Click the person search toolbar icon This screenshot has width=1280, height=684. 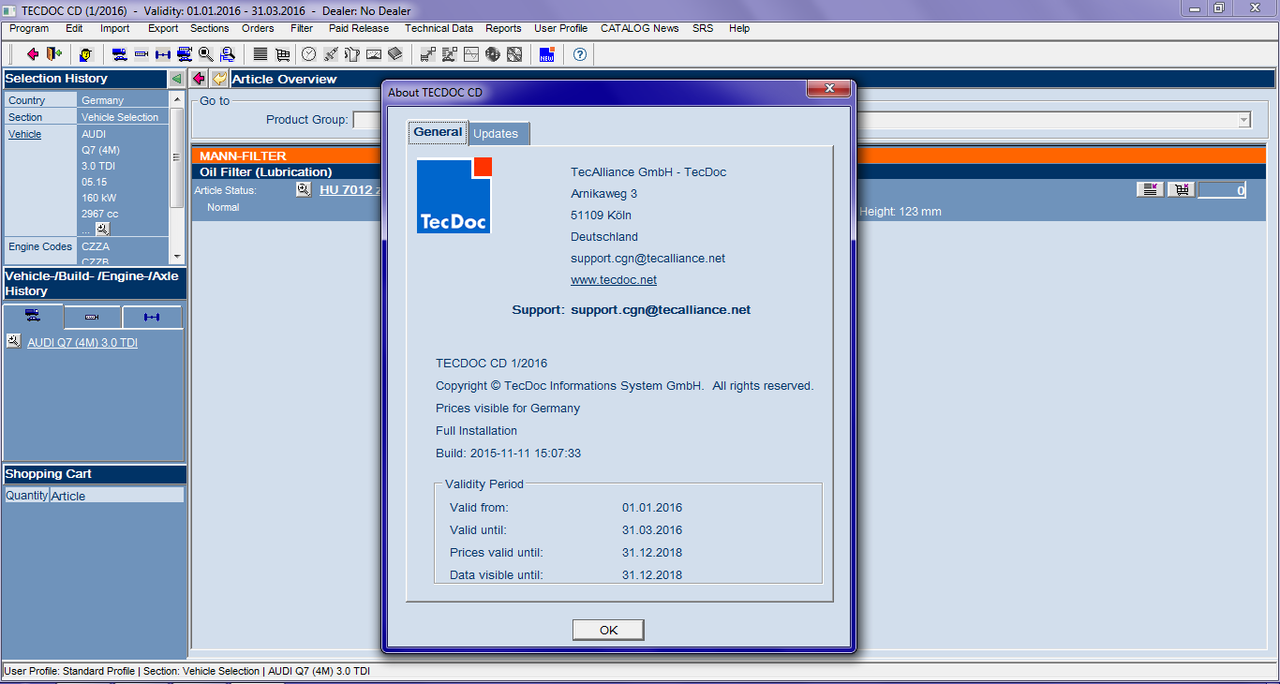[228, 54]
